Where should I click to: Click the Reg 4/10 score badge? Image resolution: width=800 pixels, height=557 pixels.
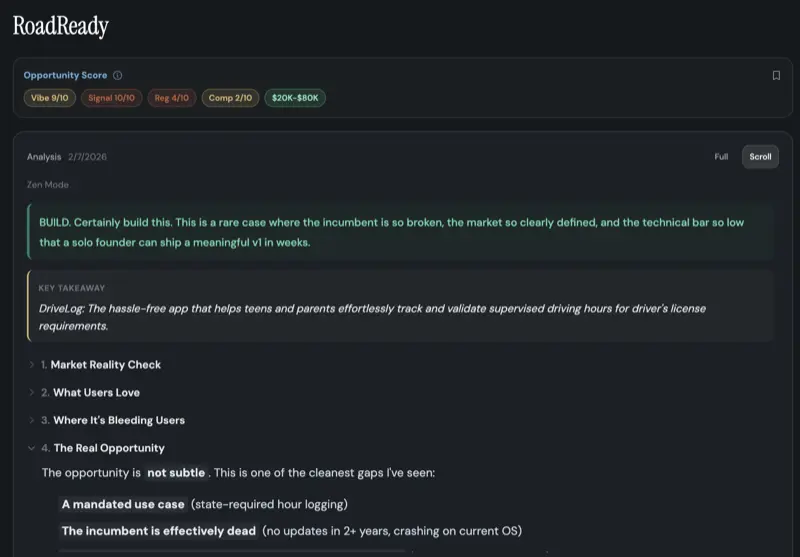click(172, 98)
